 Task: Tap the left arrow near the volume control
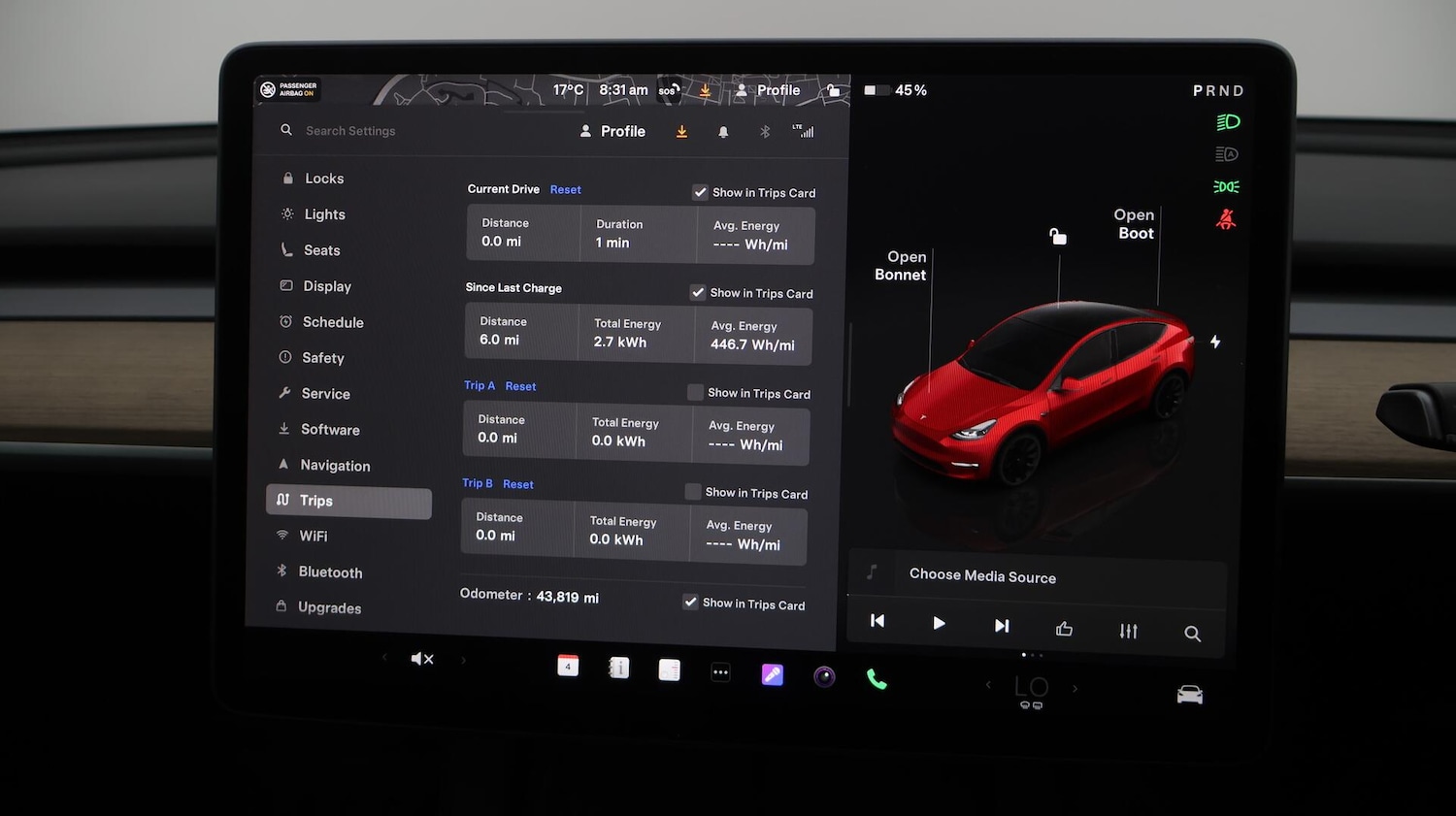click(384, 658)
